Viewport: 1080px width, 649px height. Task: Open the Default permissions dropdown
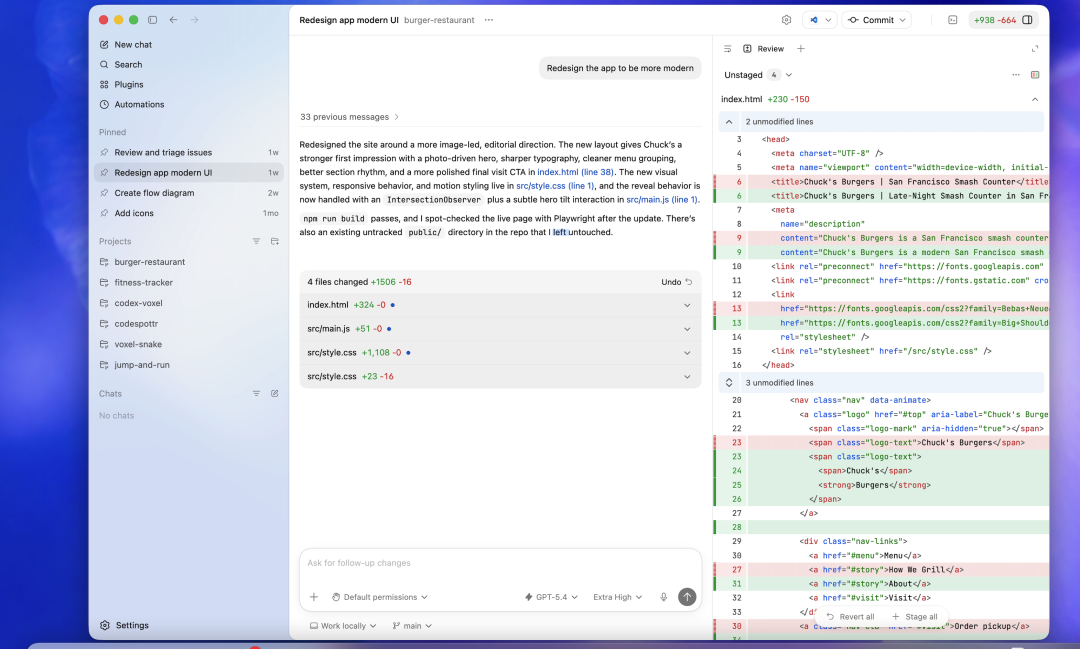click(380, 597)
